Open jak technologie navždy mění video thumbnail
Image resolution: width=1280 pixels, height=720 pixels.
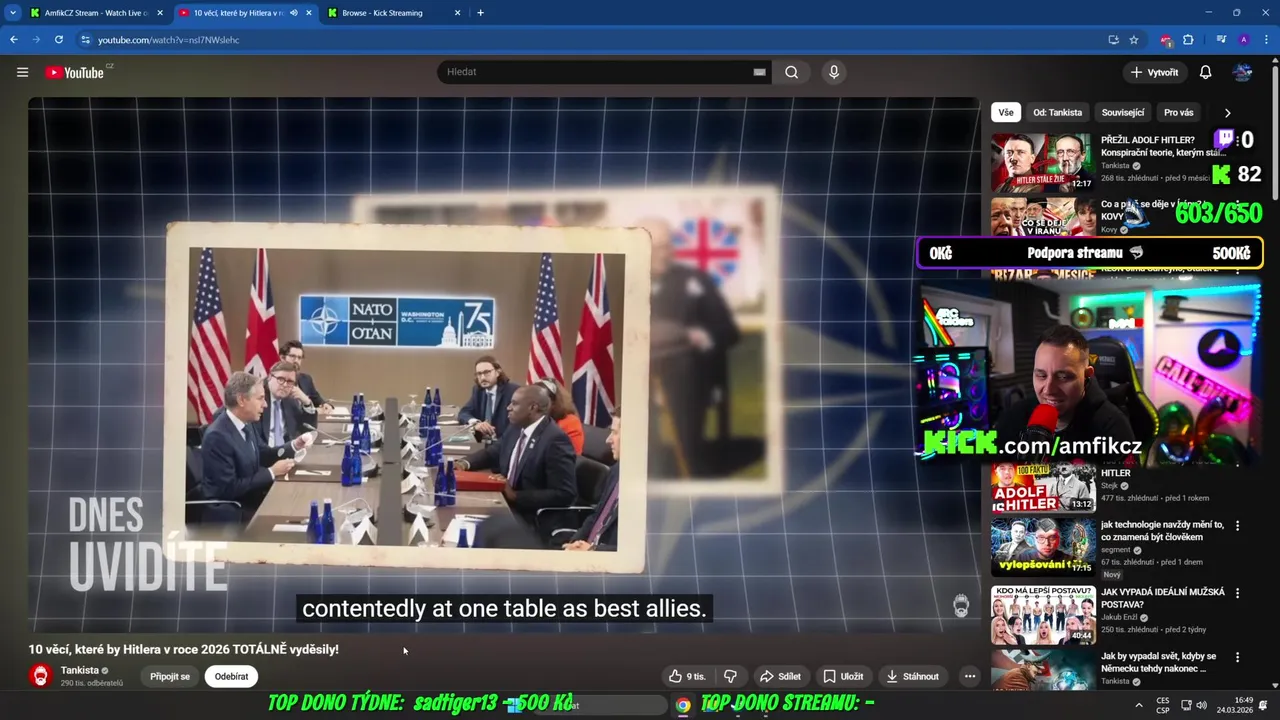[x=1042, y=546]
